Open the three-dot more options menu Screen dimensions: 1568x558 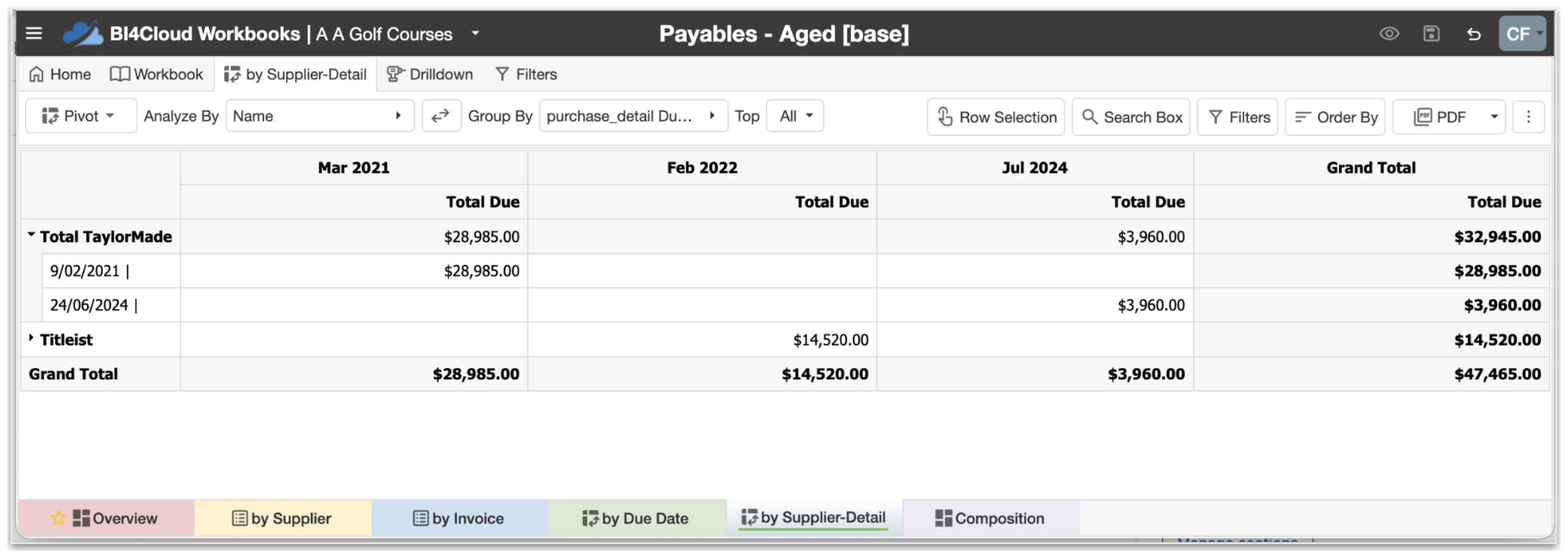[1528, 117]
